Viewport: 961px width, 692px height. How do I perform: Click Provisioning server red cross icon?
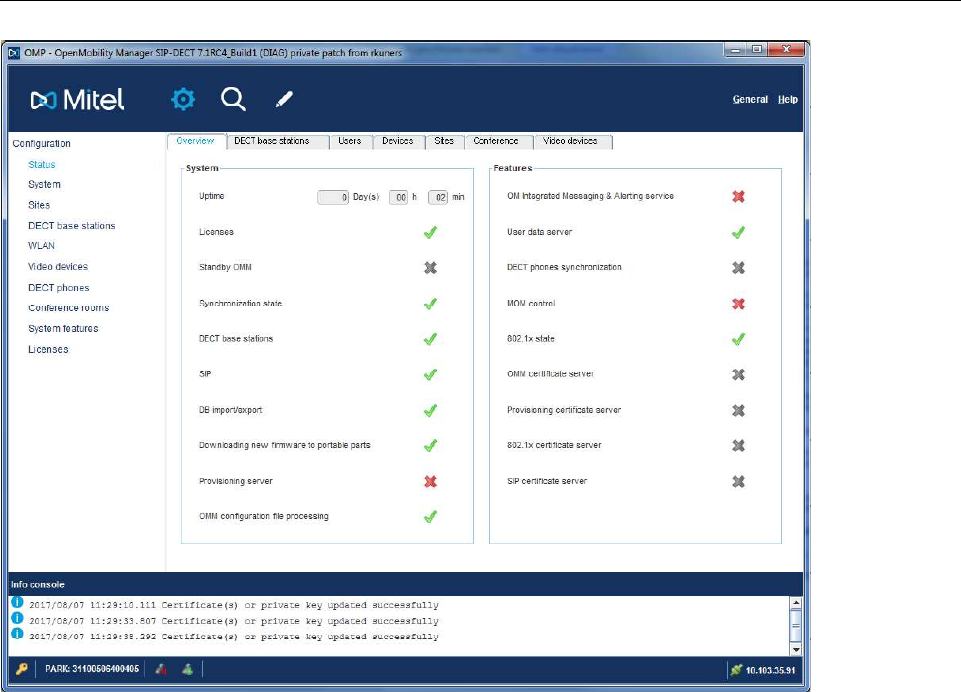[430, 481]
